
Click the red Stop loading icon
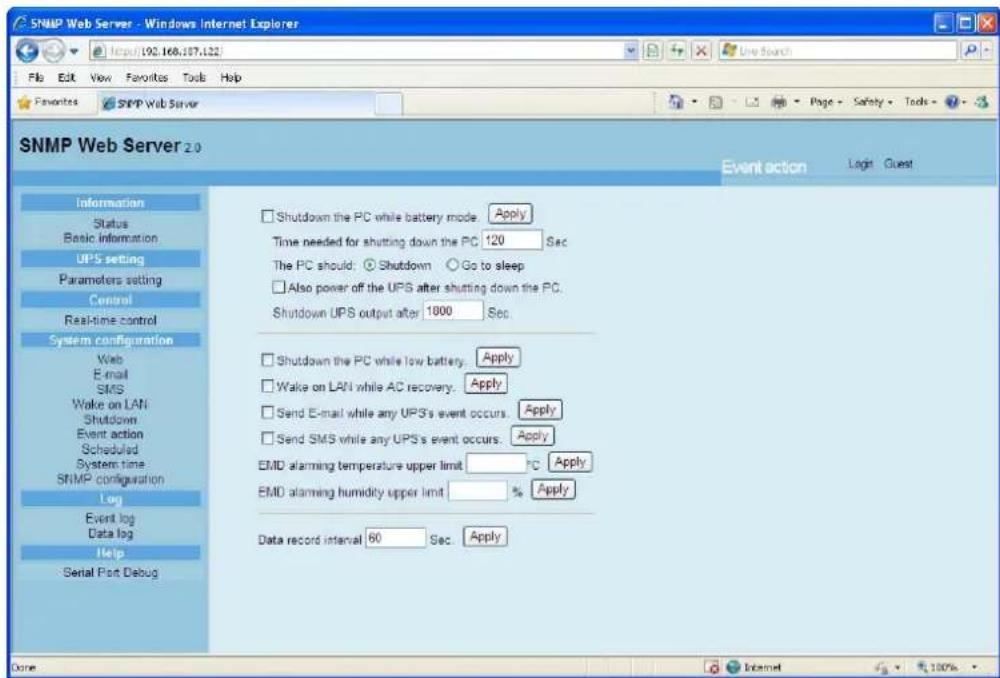tap(700, 51)
